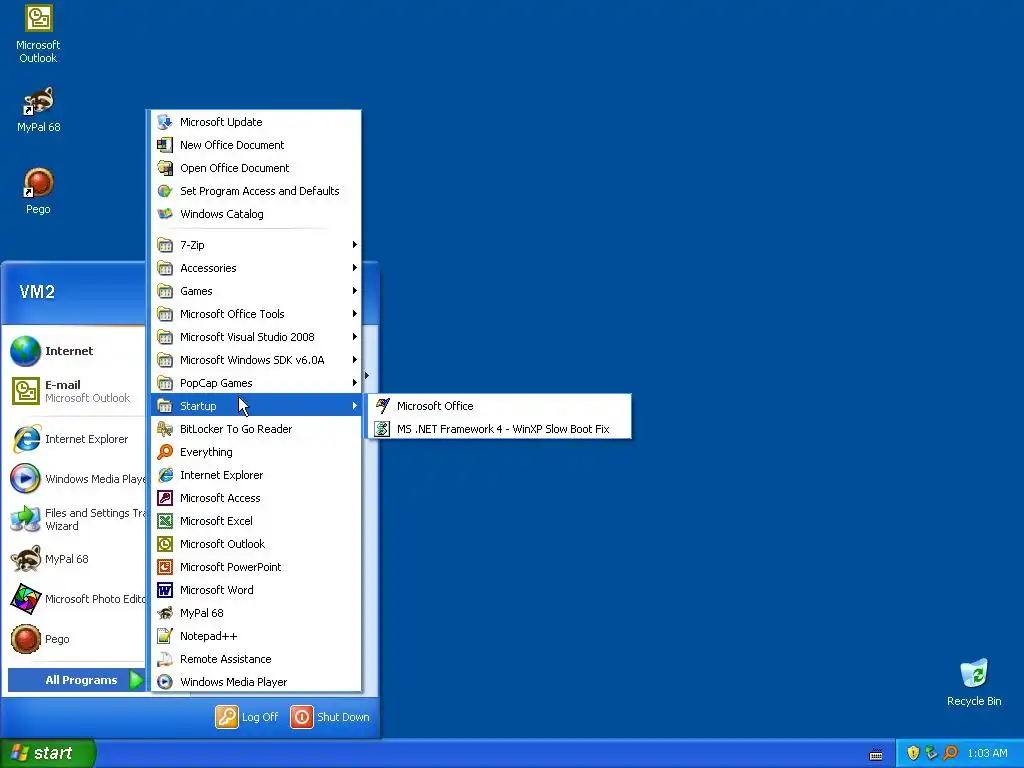Screen dimensions: 1024x768
Task: Launch Everything search program
Action: (x=256, y=452)
